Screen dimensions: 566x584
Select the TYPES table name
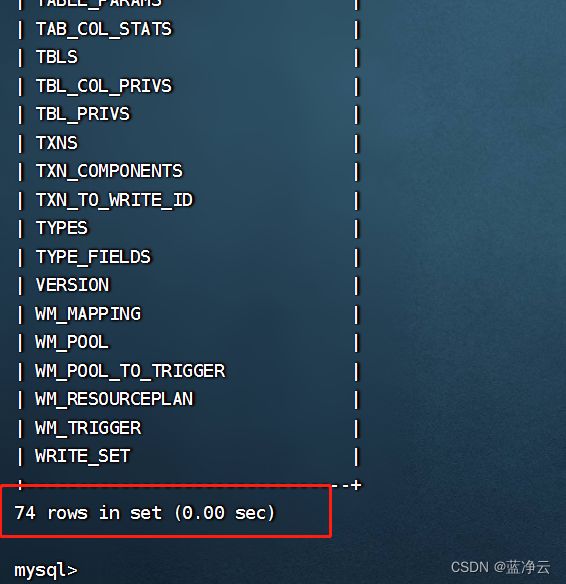tap(62, 228)
